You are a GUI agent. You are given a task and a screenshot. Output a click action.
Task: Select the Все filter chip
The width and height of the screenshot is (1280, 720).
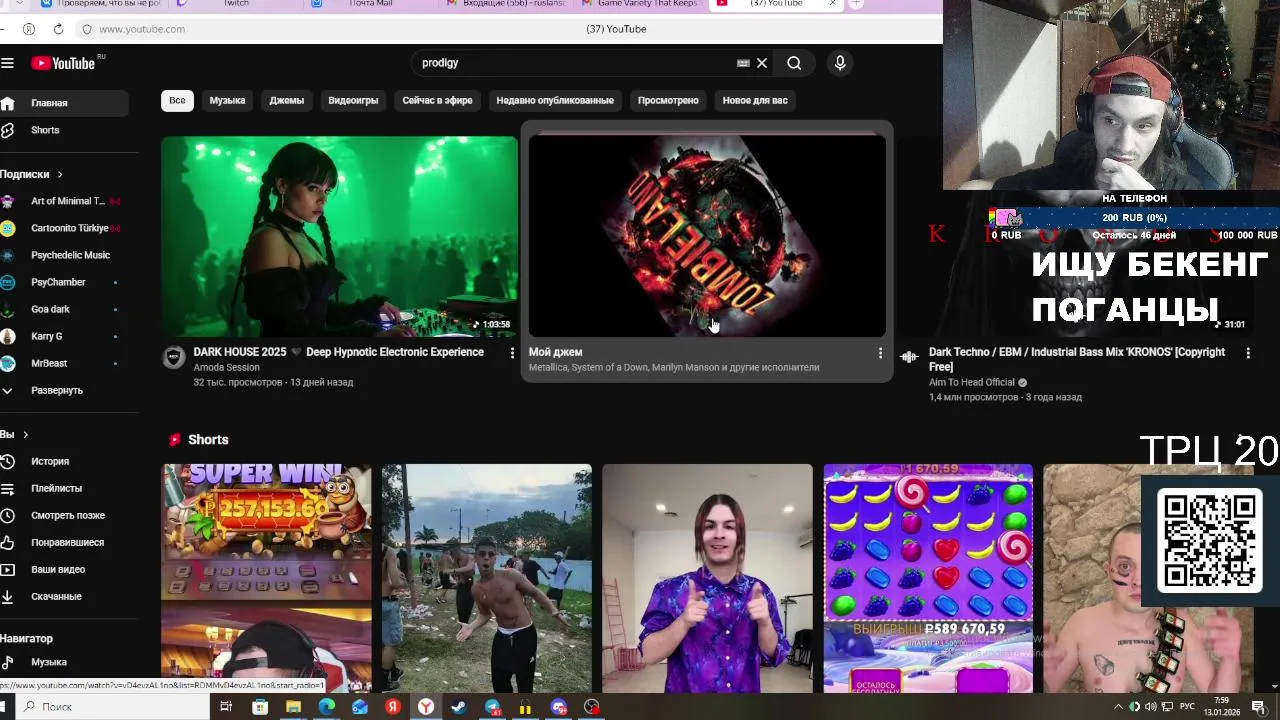pyautogui.click(x=177, y=100)
